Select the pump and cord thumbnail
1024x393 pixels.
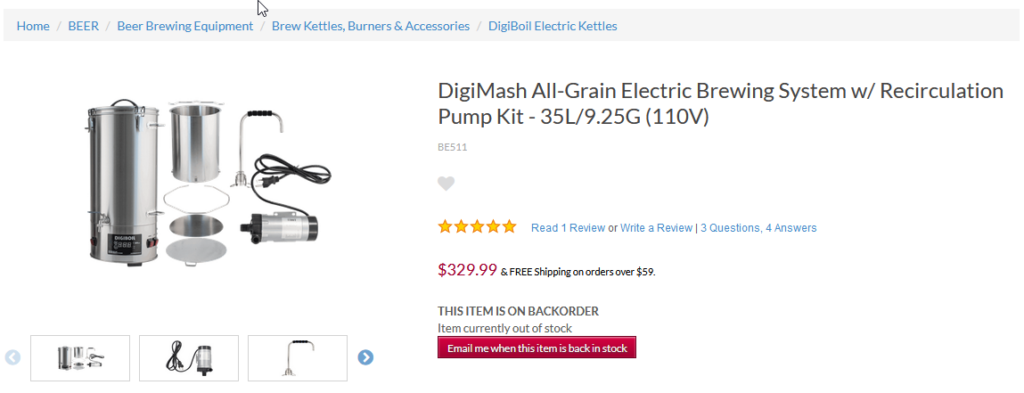189,358
